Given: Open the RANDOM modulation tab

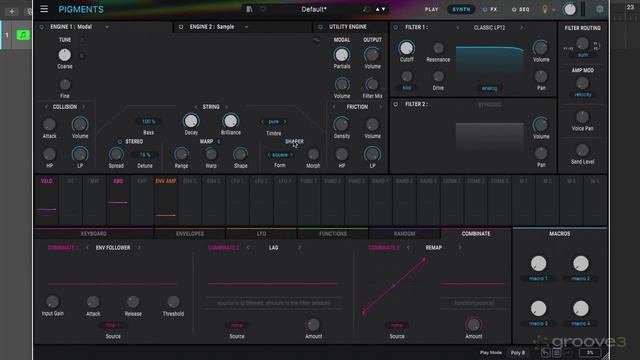Looking at the screenshot, I should click(404, 233).
